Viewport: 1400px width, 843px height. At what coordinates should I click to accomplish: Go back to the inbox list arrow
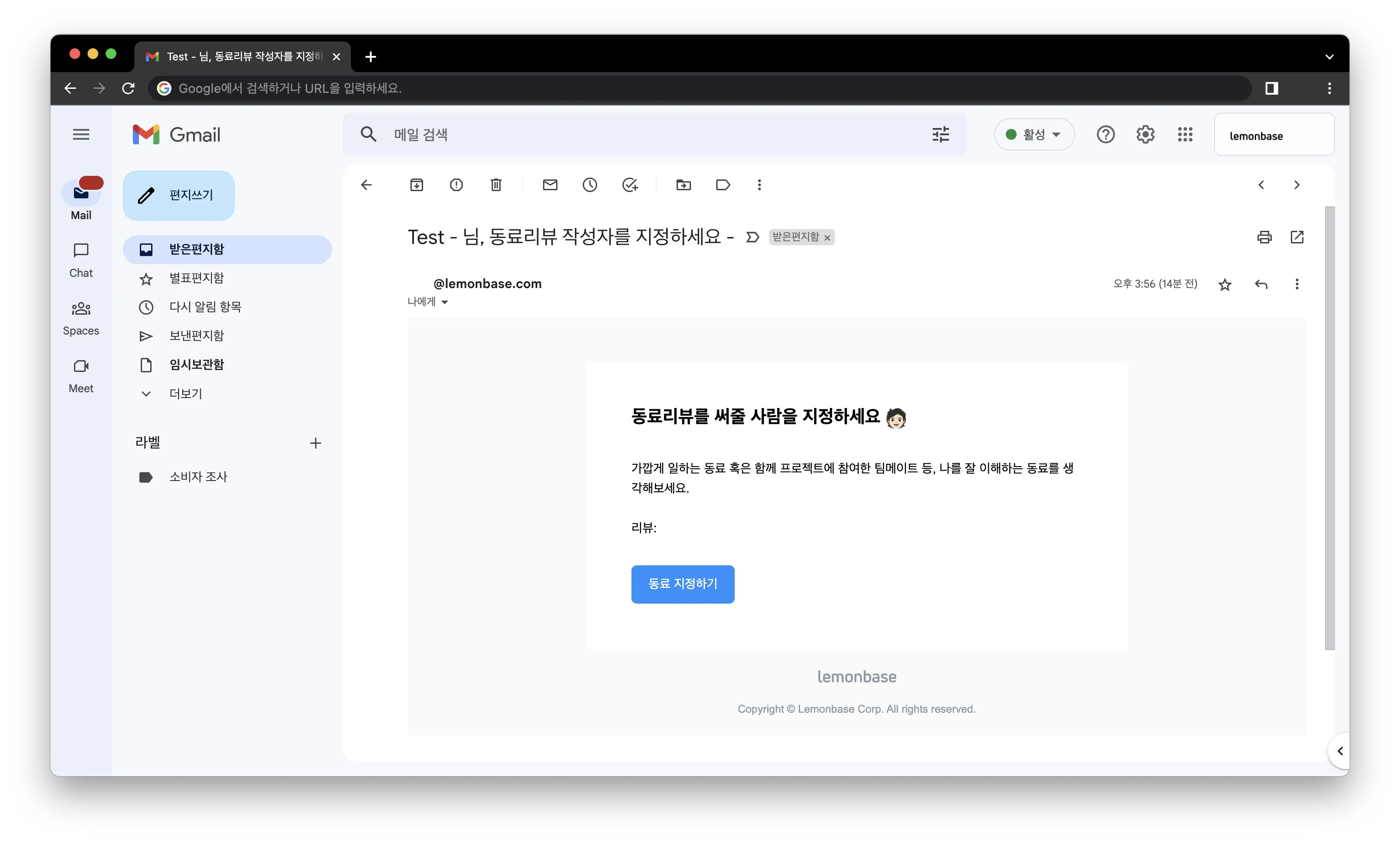(367, 185)
